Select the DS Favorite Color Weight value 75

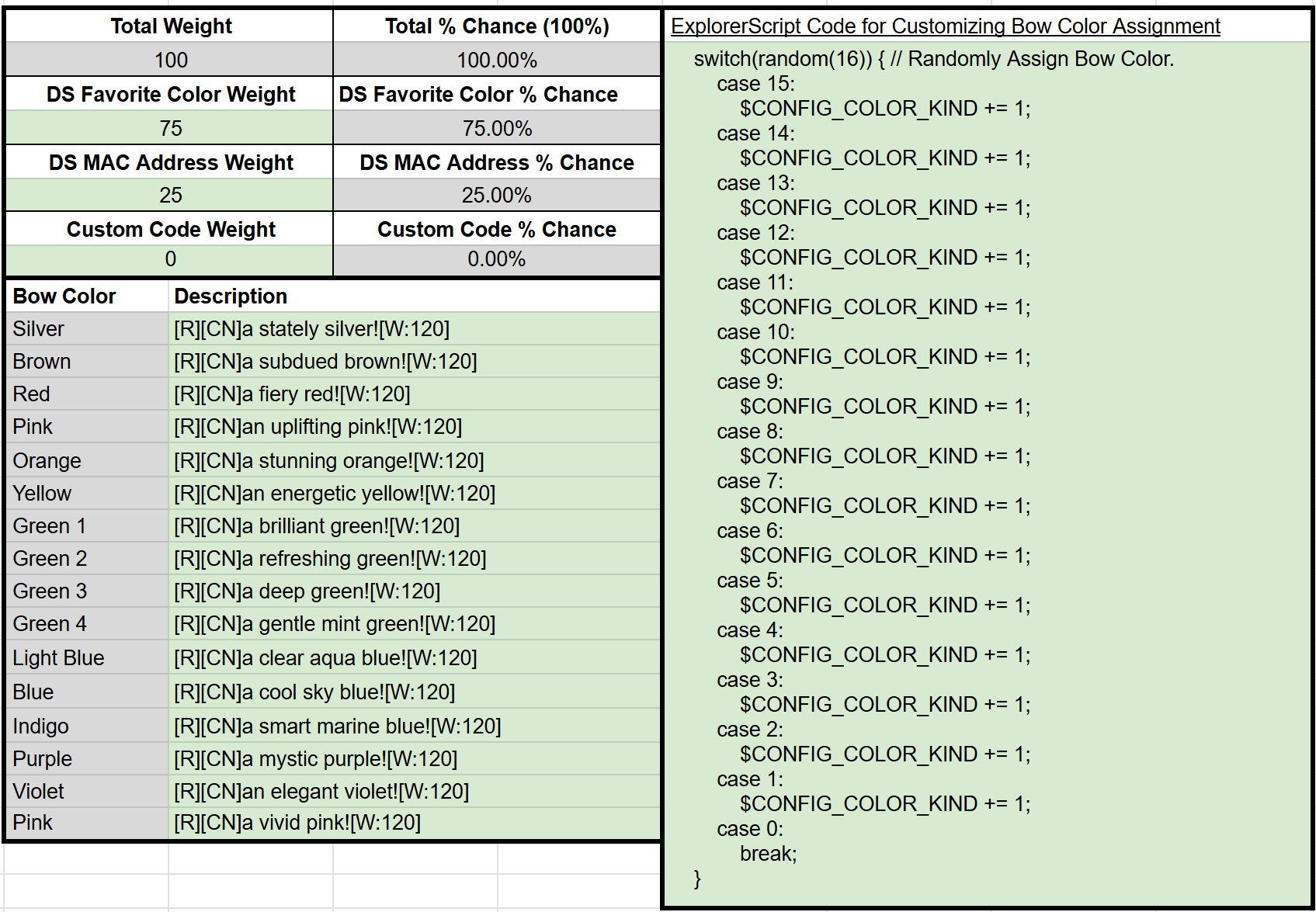coord(170,128)
